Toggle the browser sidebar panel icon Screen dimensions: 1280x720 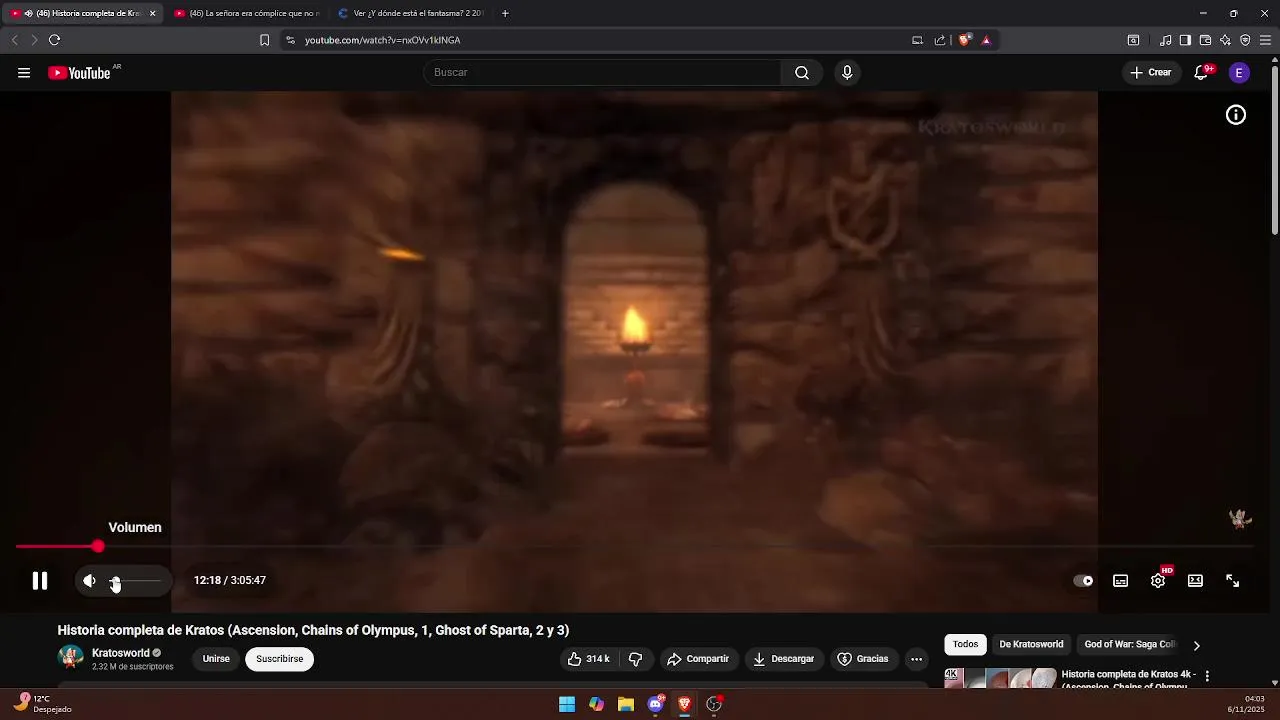pyautogui.click(x=1185, y=40)
